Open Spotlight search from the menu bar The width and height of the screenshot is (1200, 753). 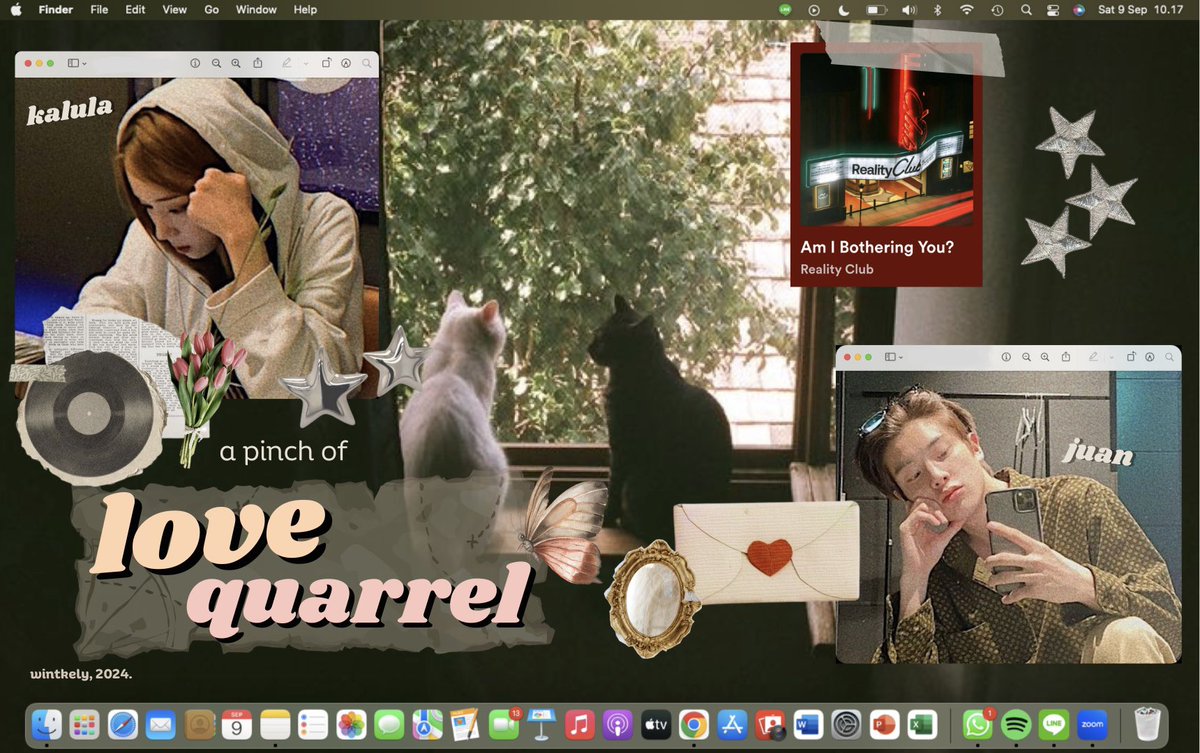pyautogui.click(x=1026, y=10)
